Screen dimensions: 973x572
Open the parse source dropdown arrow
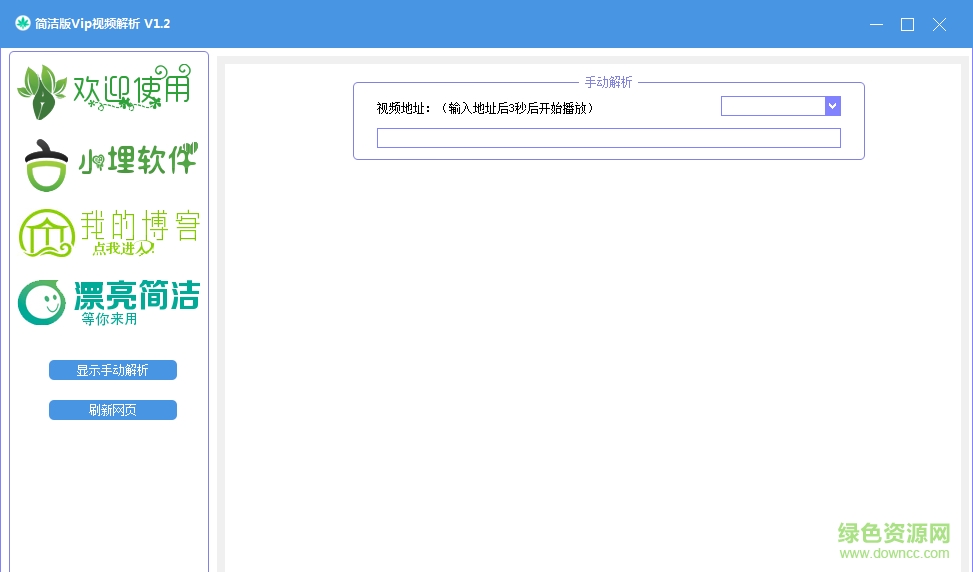[x=833, y=106]
